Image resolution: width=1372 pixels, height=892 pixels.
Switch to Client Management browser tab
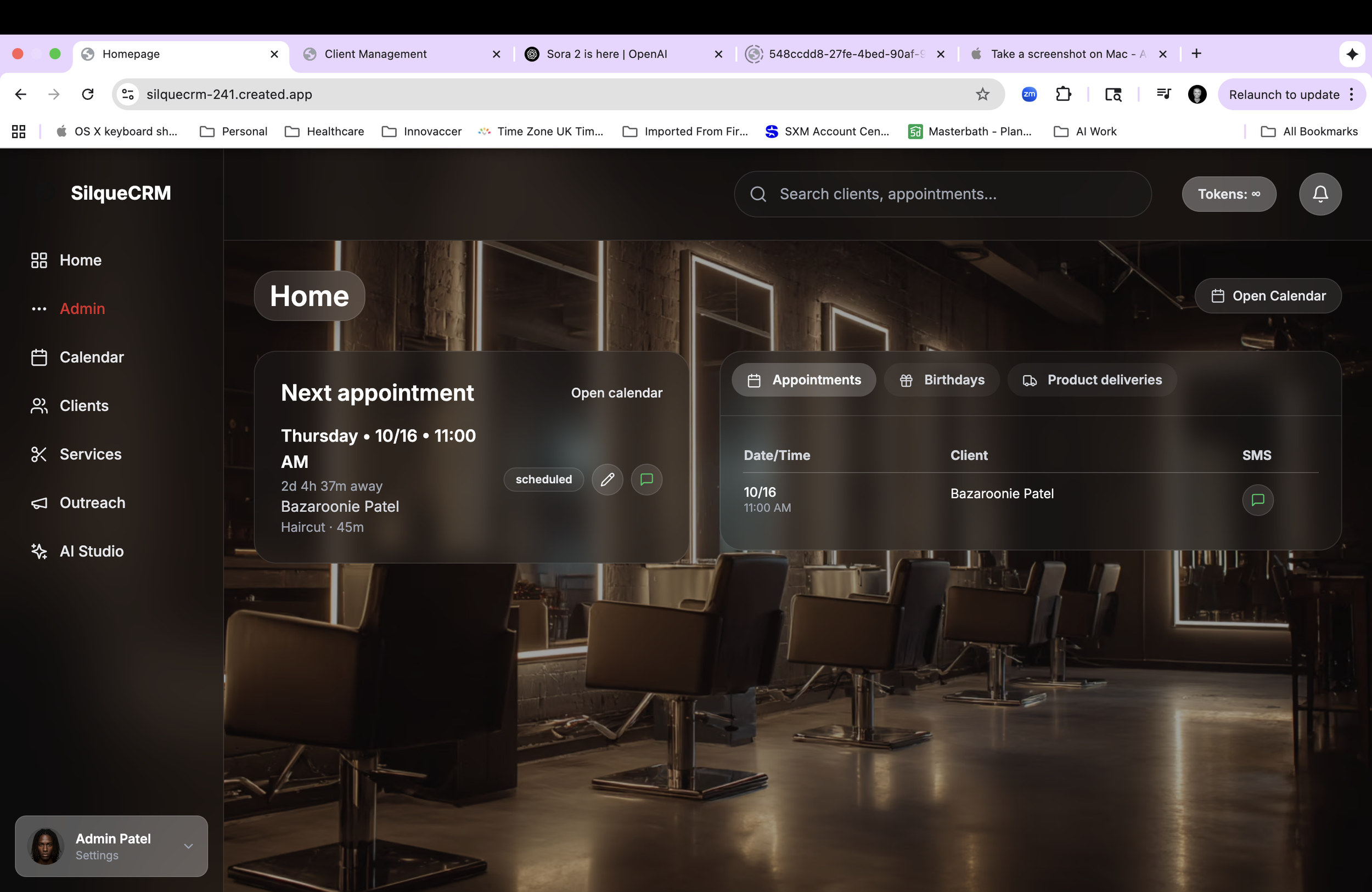(x=376, y=54)
